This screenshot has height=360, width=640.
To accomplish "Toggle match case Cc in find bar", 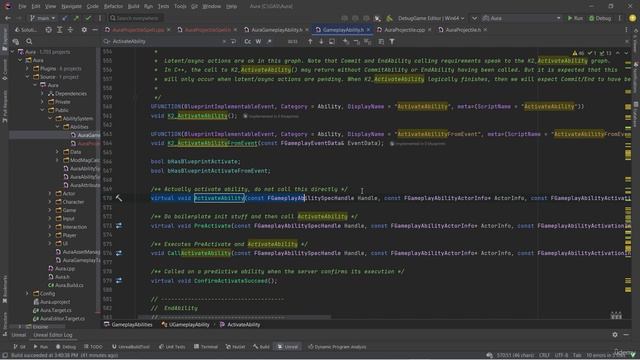I will 248,41.
